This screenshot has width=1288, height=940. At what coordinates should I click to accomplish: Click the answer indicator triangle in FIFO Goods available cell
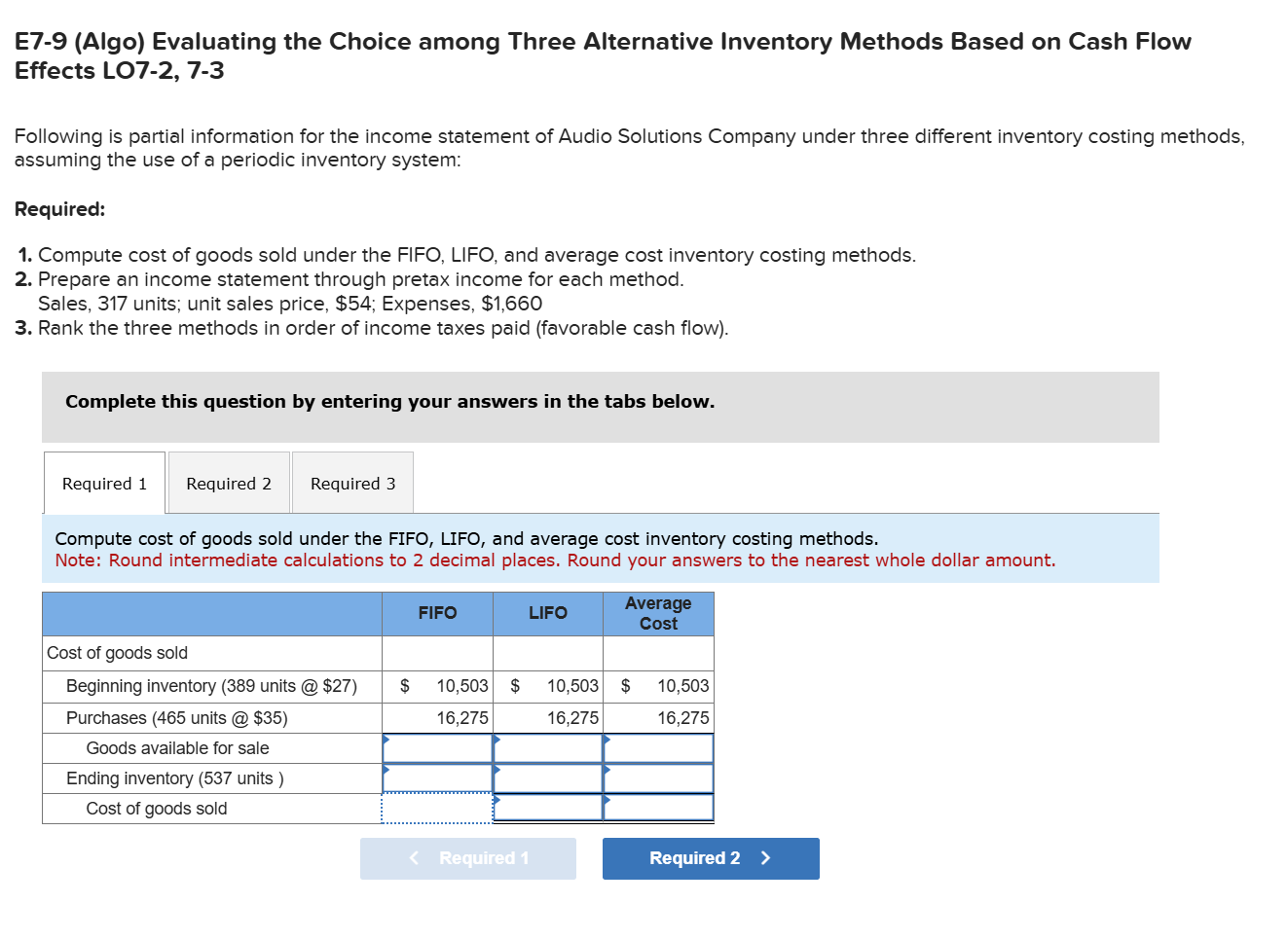[386, 741]
